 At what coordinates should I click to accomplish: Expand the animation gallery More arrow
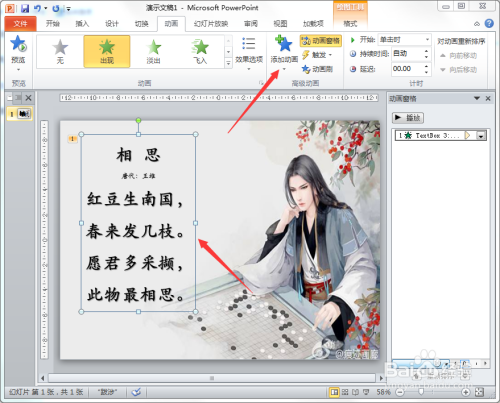(x=228, y=63)
